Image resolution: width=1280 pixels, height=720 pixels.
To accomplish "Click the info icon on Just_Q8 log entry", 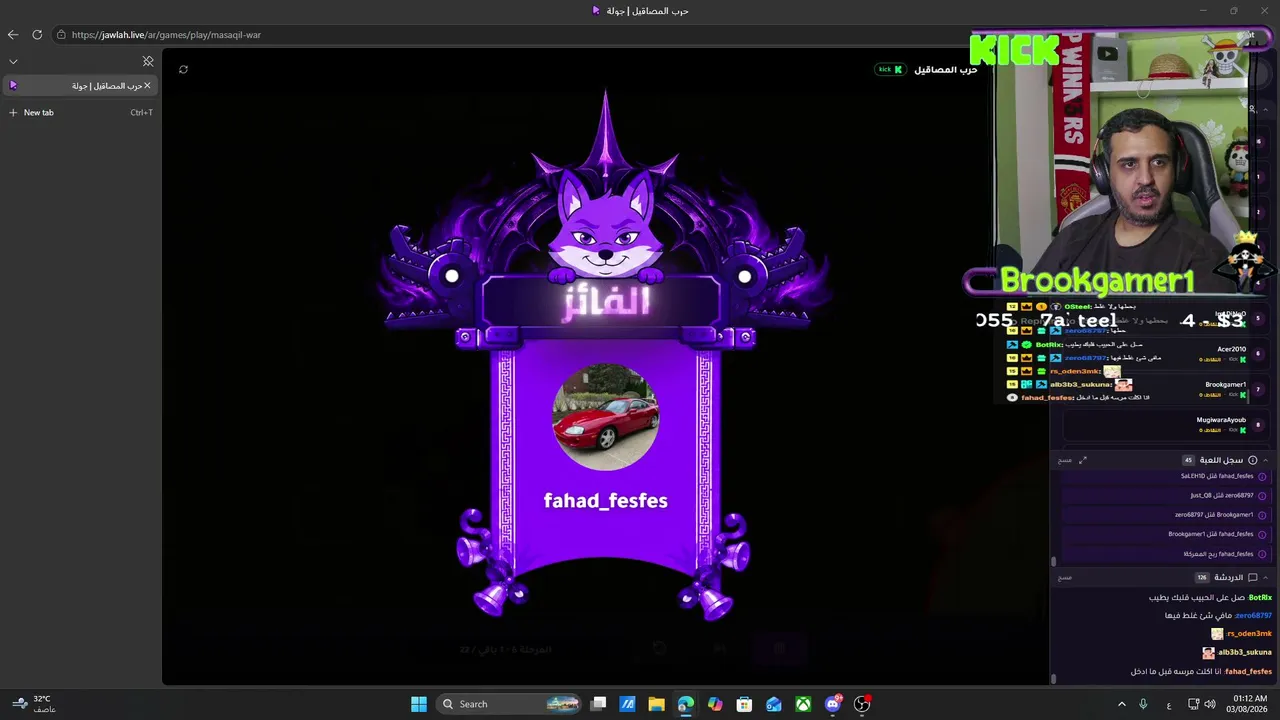I will tap(1262, 496).
